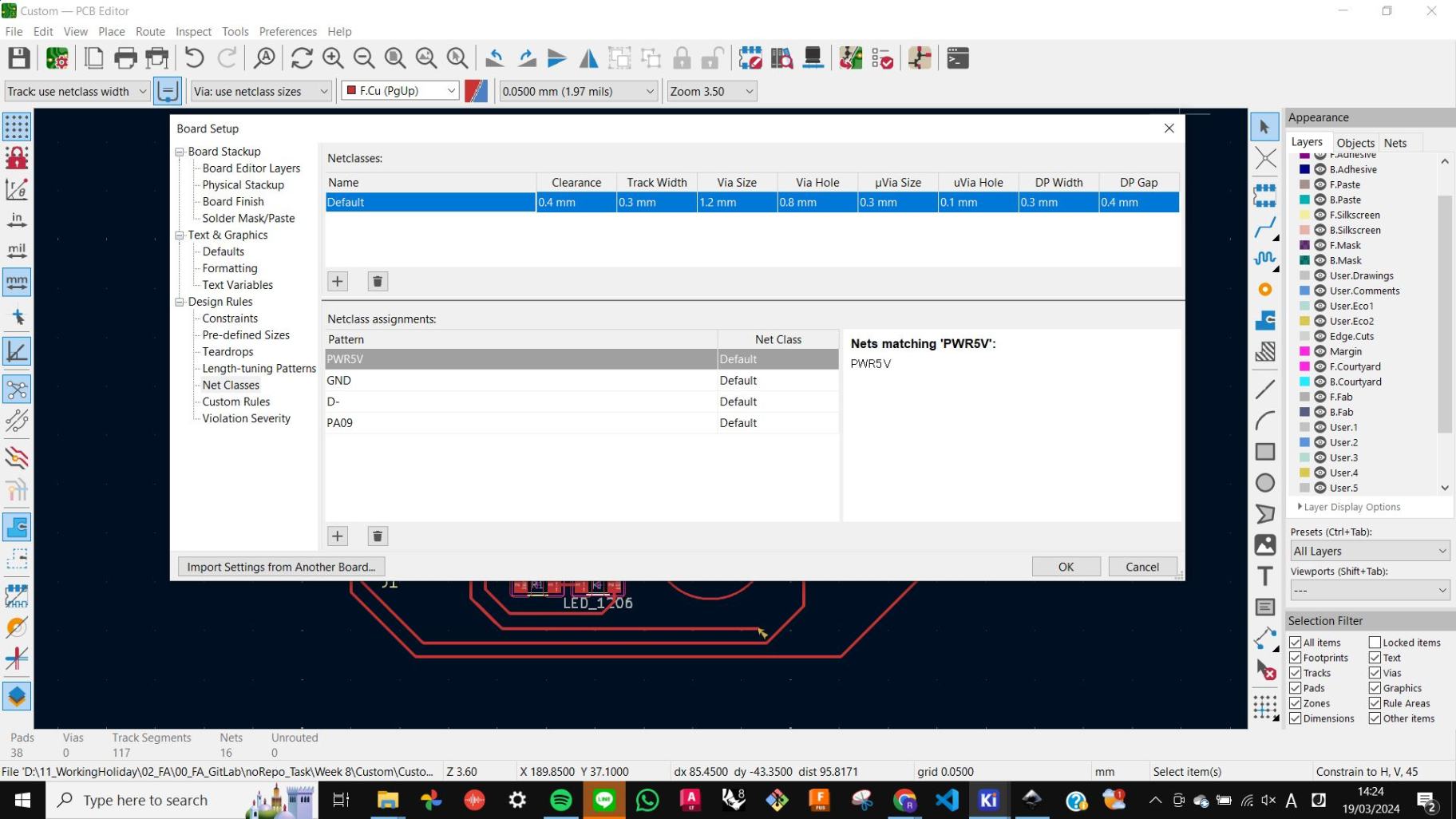Collapse Board Stackup tree node
The image size is (1456, 819).
click(180, 152)
